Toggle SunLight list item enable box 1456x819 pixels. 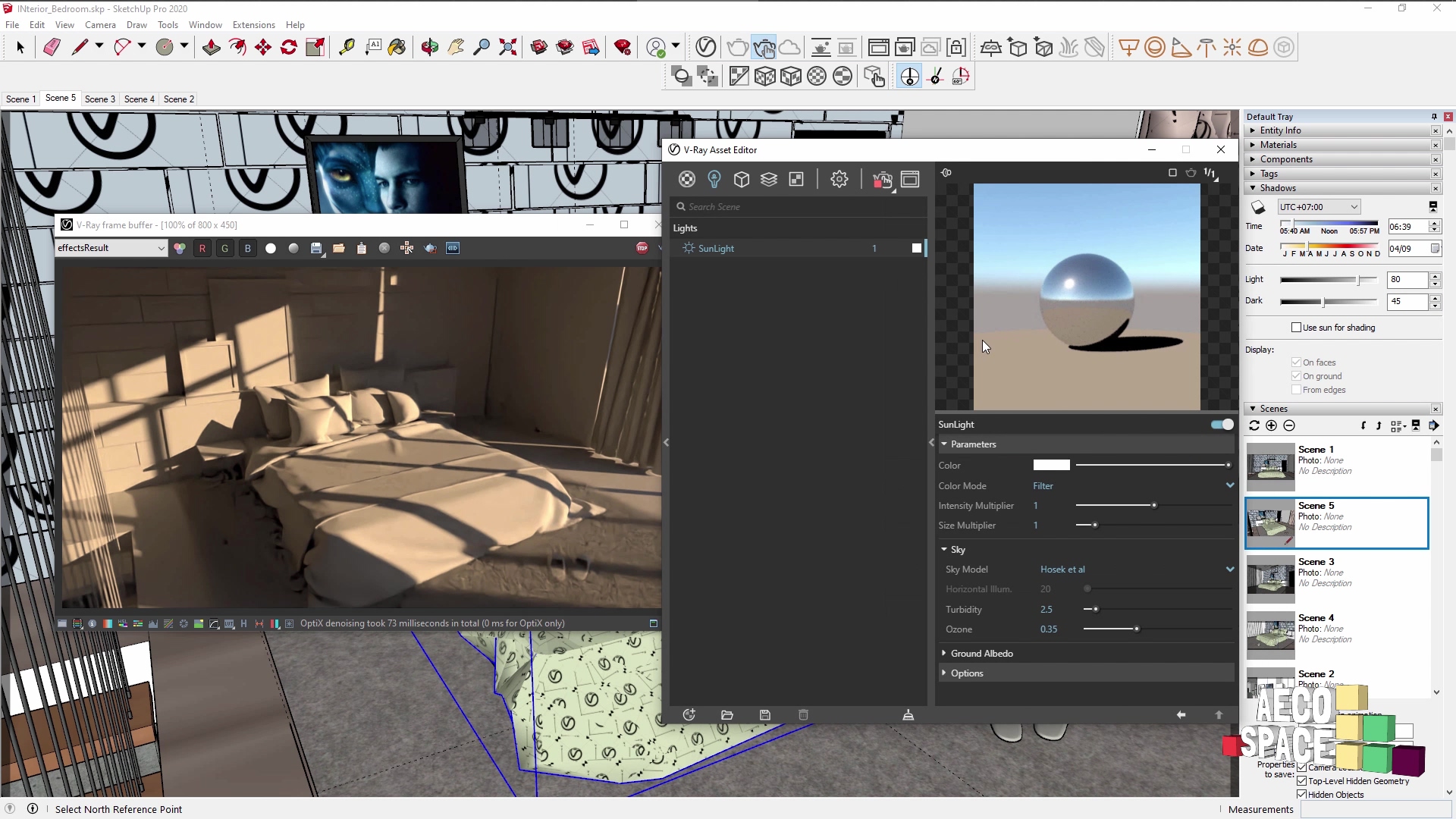point(917,248)
